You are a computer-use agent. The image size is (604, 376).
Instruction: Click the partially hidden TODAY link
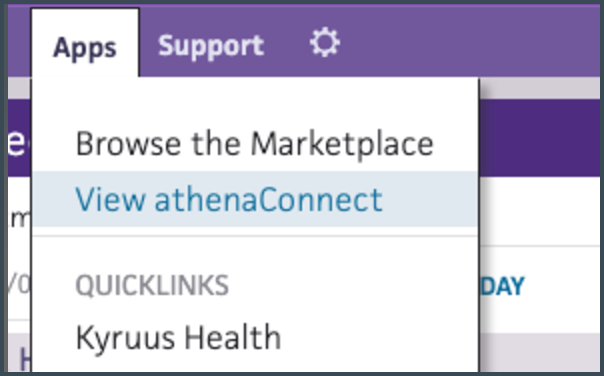tap(502, 286)
